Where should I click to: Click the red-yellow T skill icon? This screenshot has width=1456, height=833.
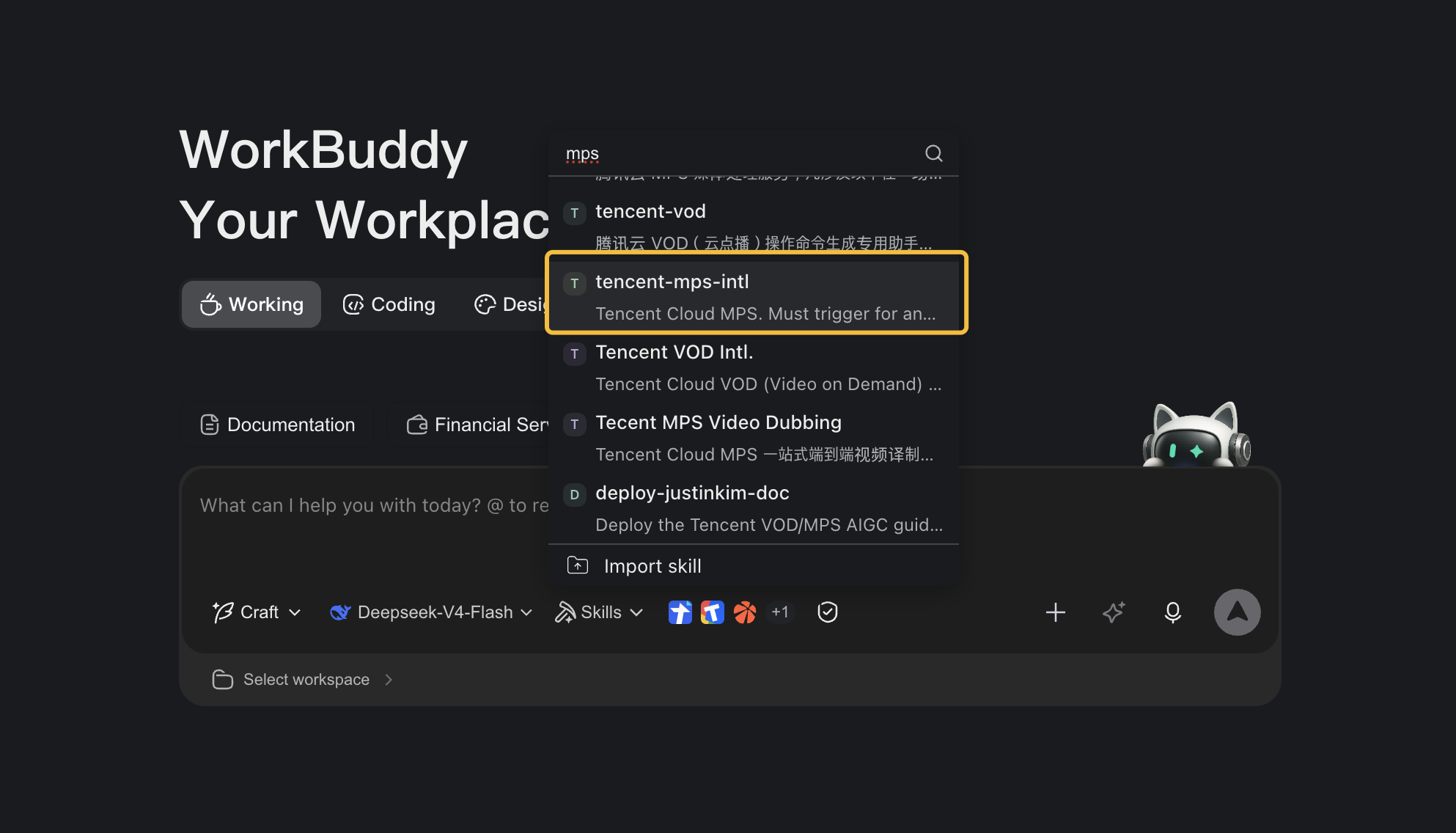pos(713,612)
